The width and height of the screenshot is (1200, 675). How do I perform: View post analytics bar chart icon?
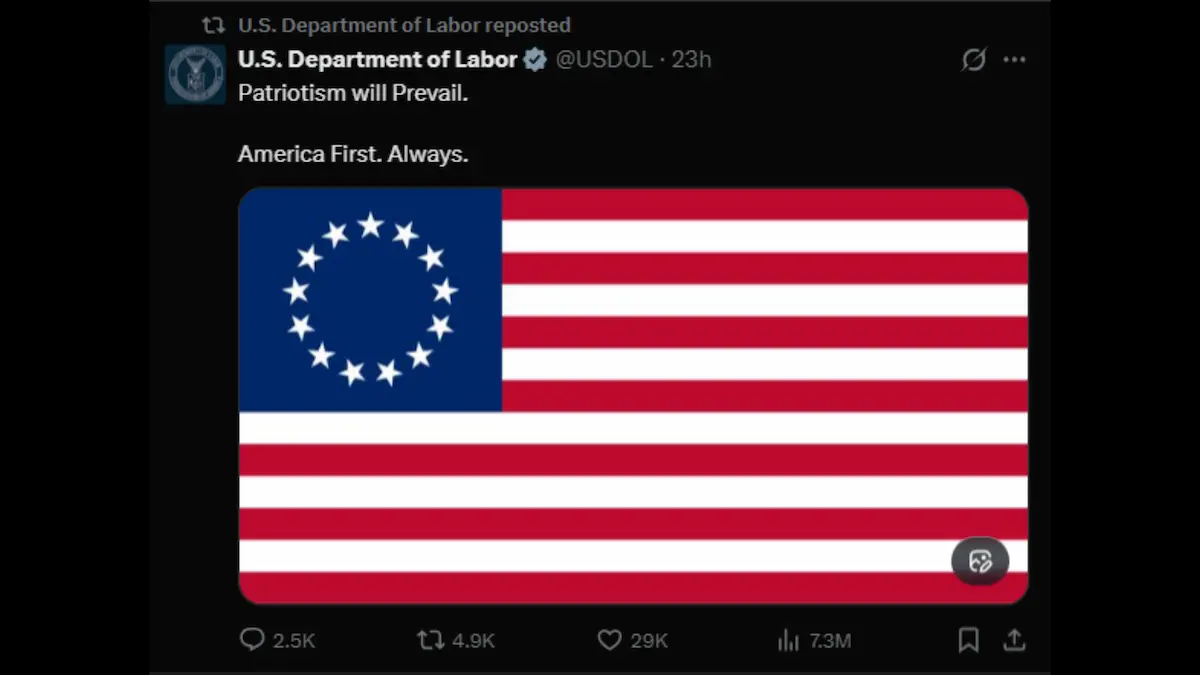pos(788,639)
